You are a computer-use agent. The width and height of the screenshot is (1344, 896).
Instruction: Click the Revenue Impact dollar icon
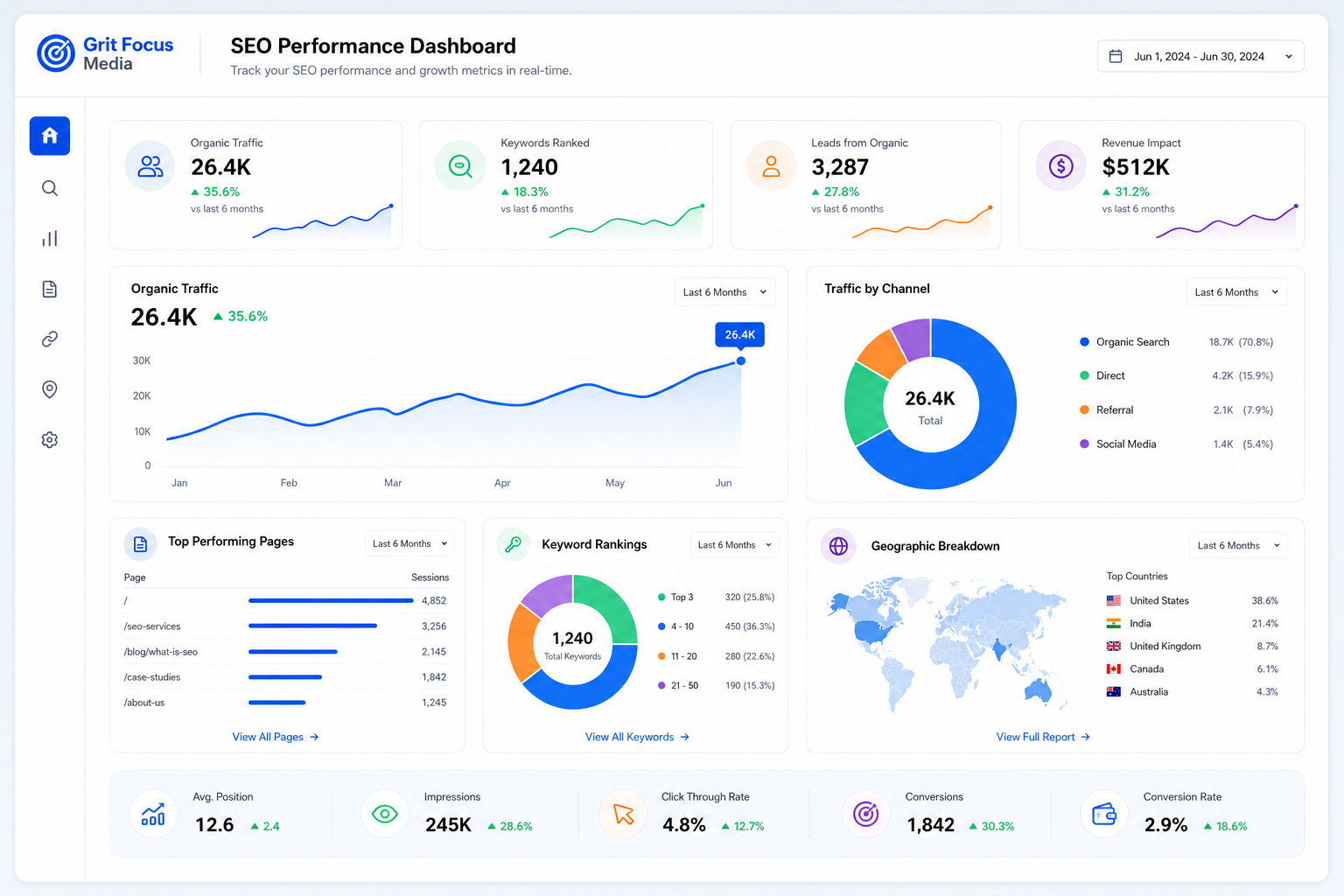(1061, 165)
